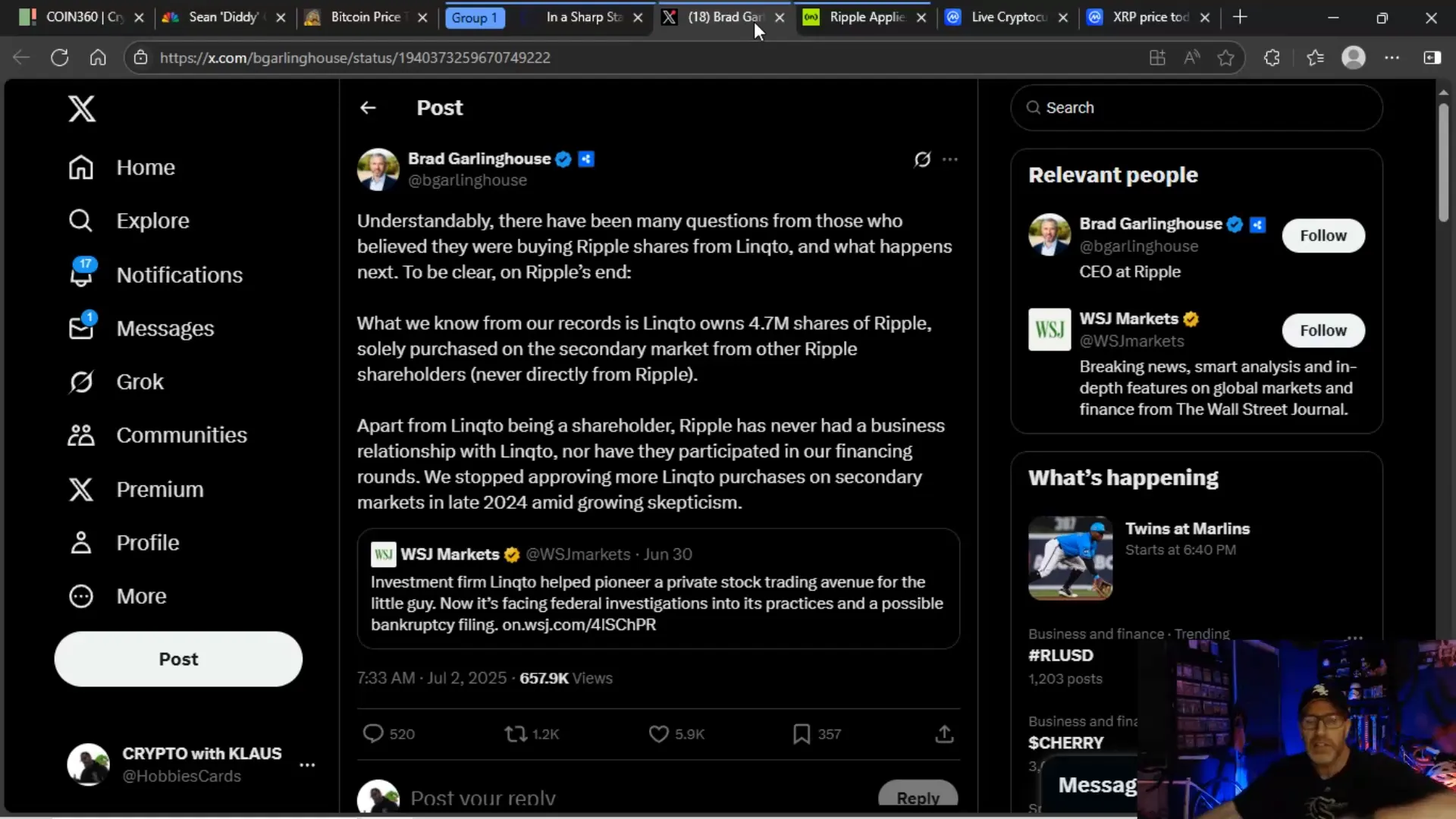Click the 657.9K Views count
Image resolution: width=1456 pixels, height=819 pixels.
point(566,678)
